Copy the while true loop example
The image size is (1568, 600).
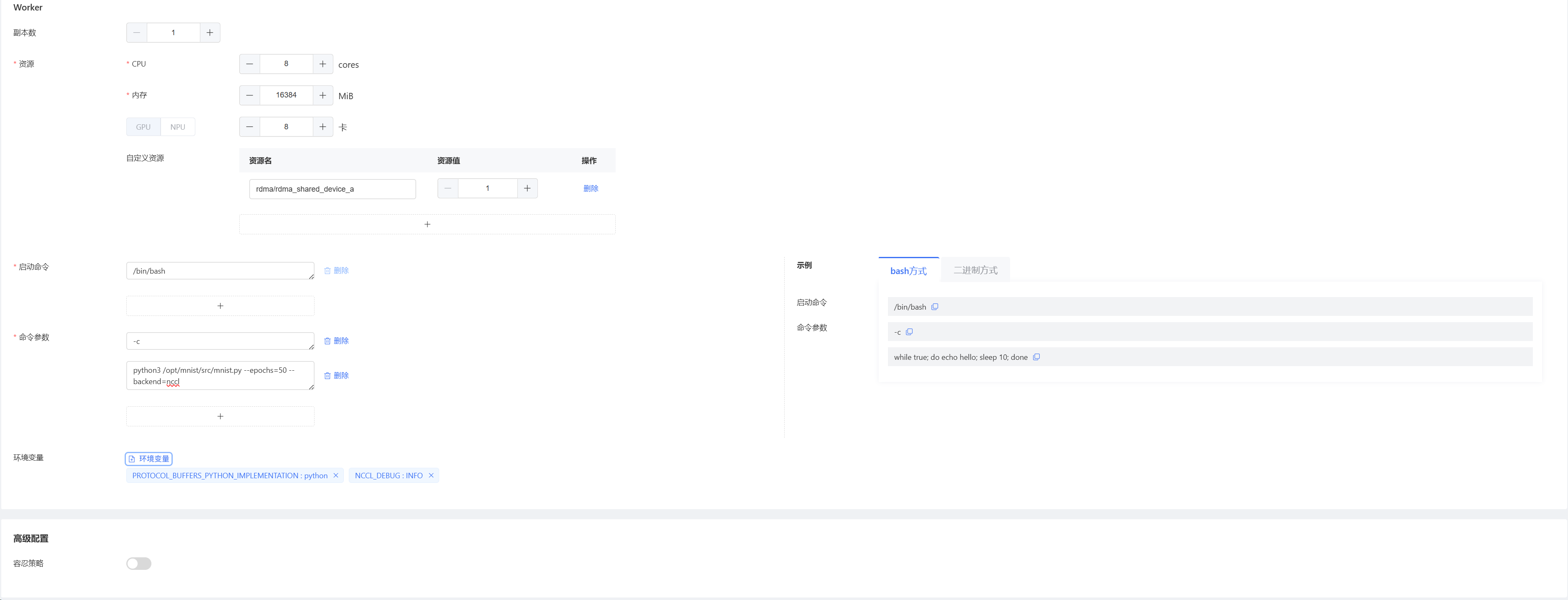[1036, 357]
